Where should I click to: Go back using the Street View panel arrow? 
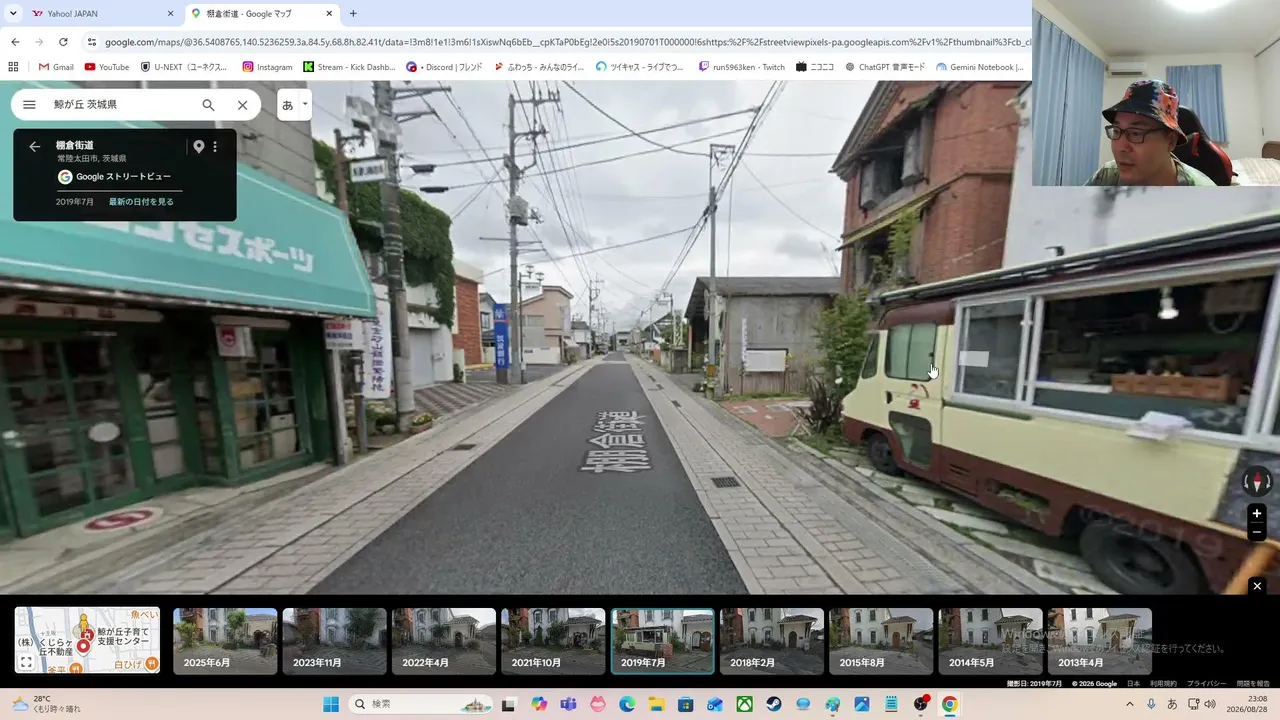point(35,147)
